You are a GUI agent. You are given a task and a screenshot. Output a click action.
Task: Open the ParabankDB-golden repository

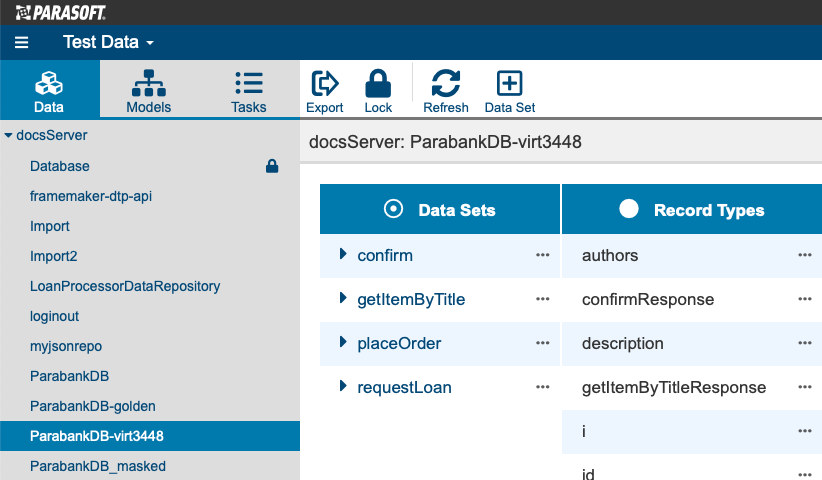click(93, 406)
